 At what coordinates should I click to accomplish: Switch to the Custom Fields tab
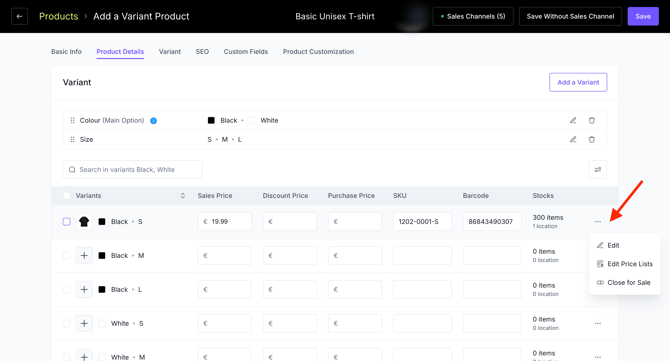pyautogui.click(x=246, y=52)
